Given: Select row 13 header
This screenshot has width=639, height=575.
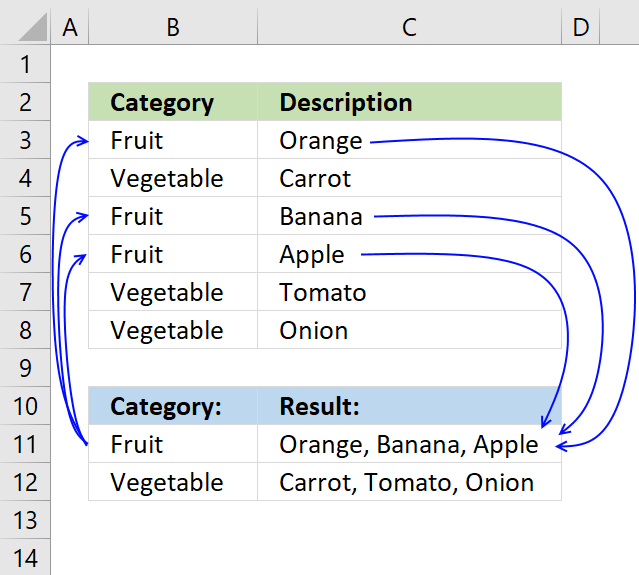Looking at the screenshot, I should click(x=25, y=520).
